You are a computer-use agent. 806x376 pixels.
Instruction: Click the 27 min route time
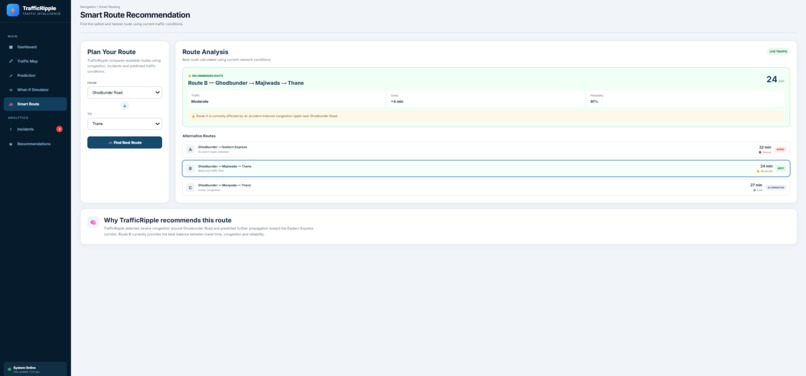756,185
